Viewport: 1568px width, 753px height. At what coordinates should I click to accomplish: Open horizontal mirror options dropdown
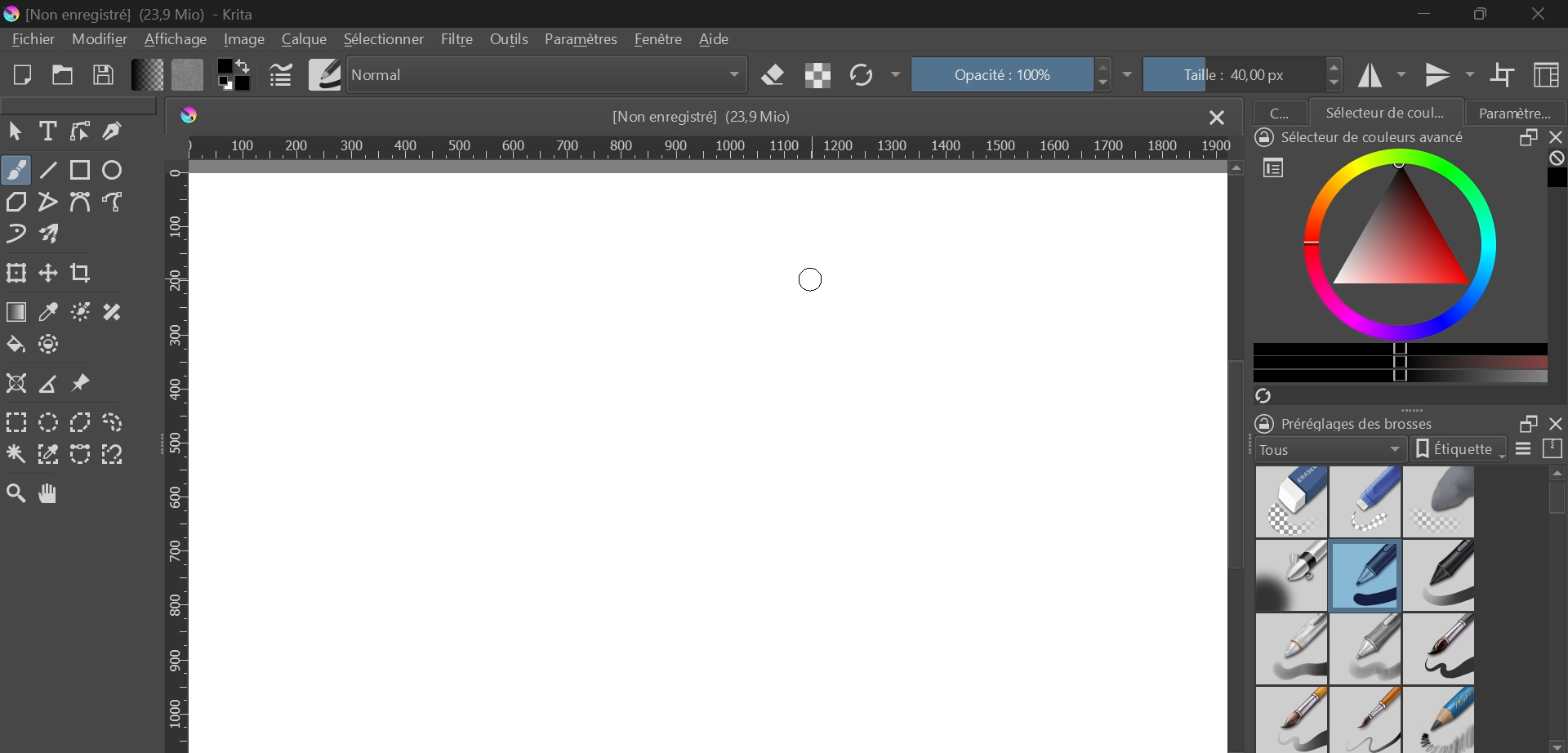1402,75
